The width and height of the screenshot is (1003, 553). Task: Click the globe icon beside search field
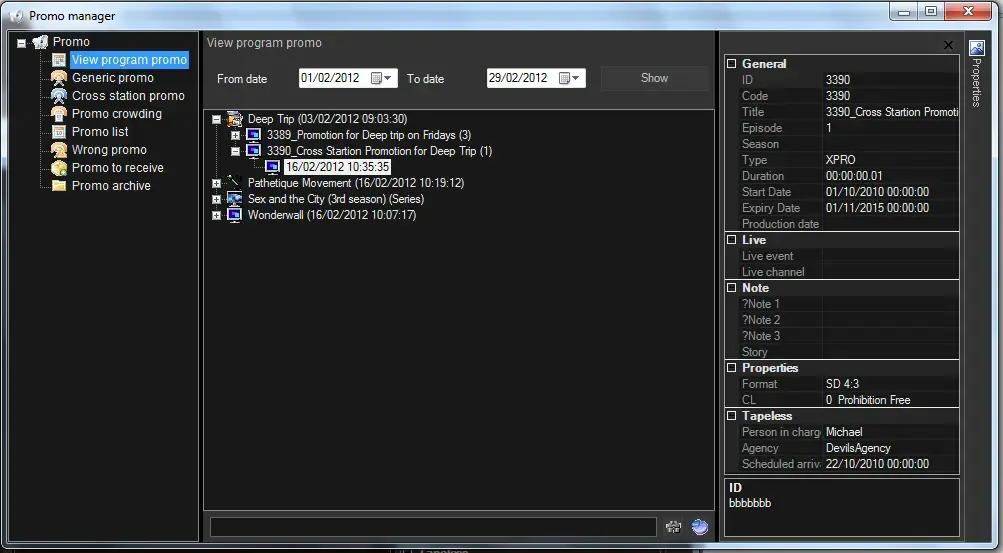700,527
